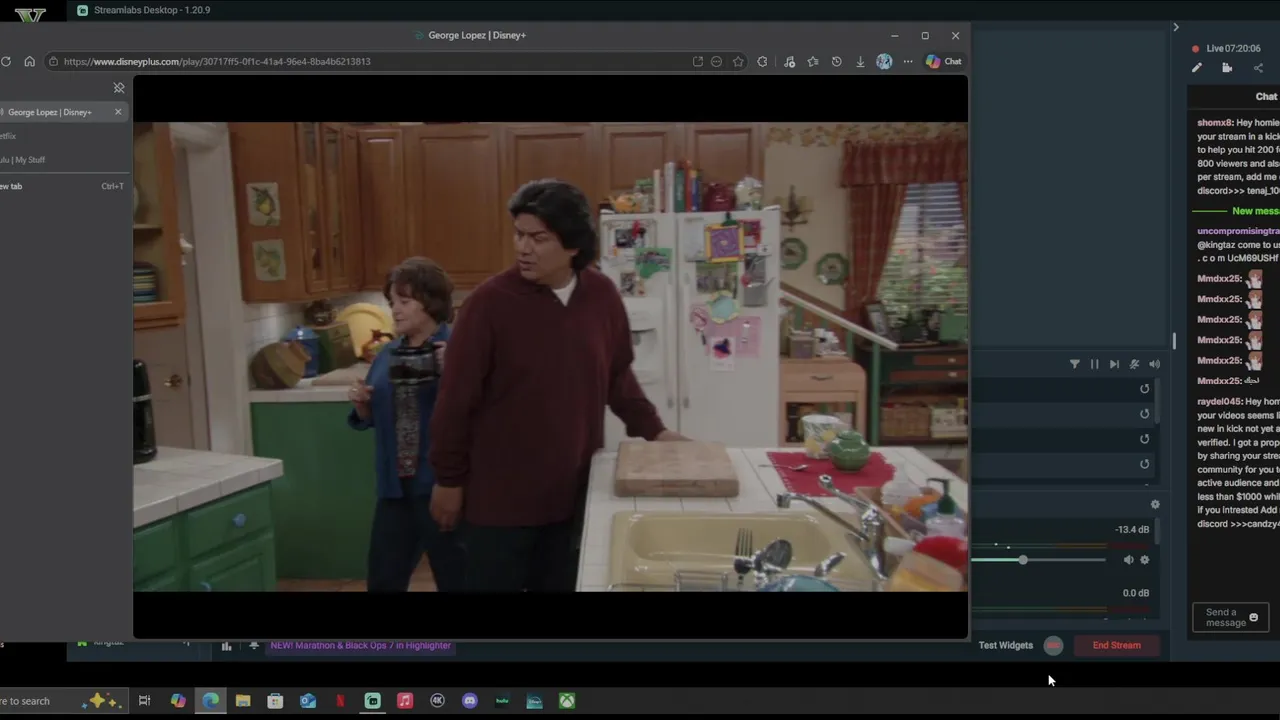Open the Edge profile avatar

click(884, 61)
